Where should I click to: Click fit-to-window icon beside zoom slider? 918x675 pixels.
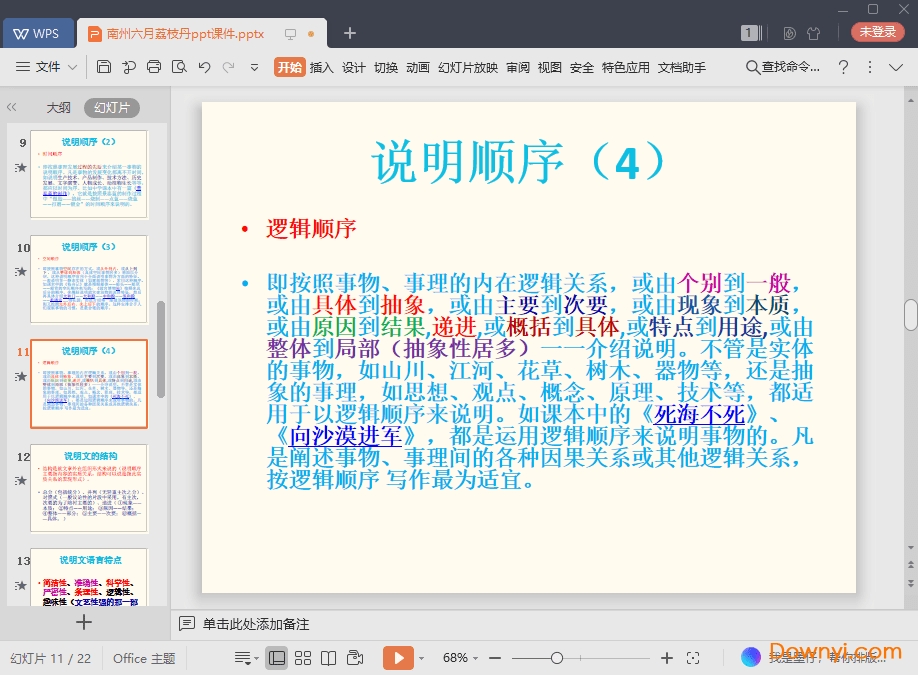tap(693, 658)
